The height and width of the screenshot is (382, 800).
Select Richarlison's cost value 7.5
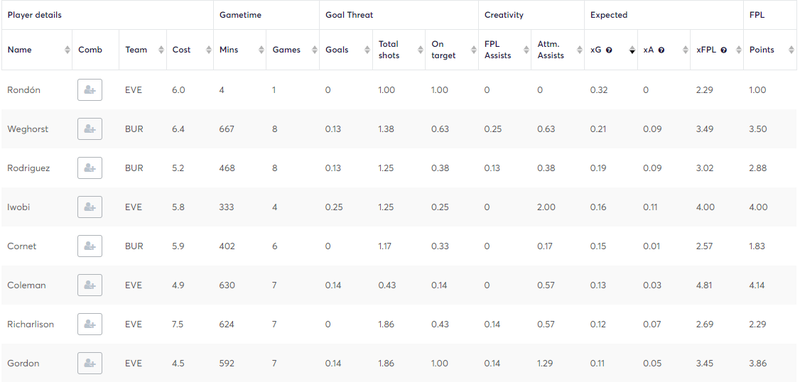point(178,324)
